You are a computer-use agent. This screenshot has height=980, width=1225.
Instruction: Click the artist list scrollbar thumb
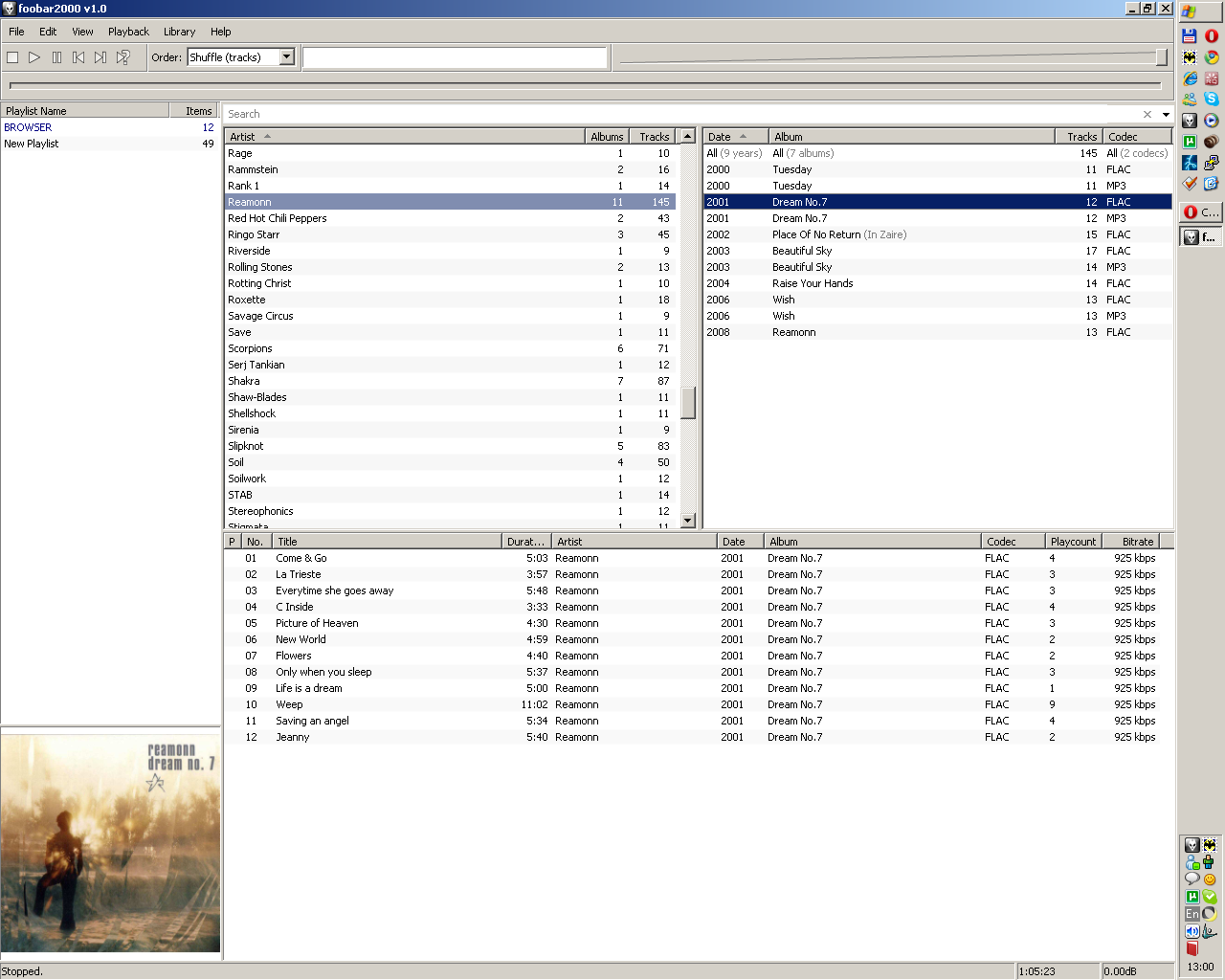[687, 402]
